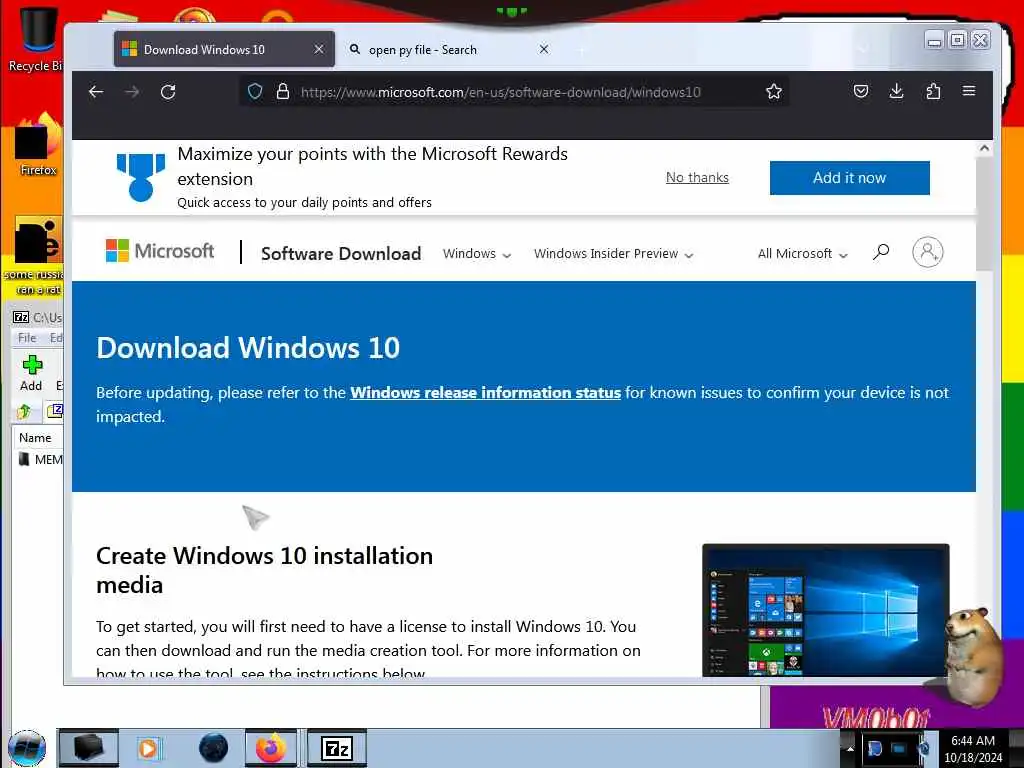1024x768 pixels.
Task: Open the extensions puzzle icon
Action: point(933,91)
